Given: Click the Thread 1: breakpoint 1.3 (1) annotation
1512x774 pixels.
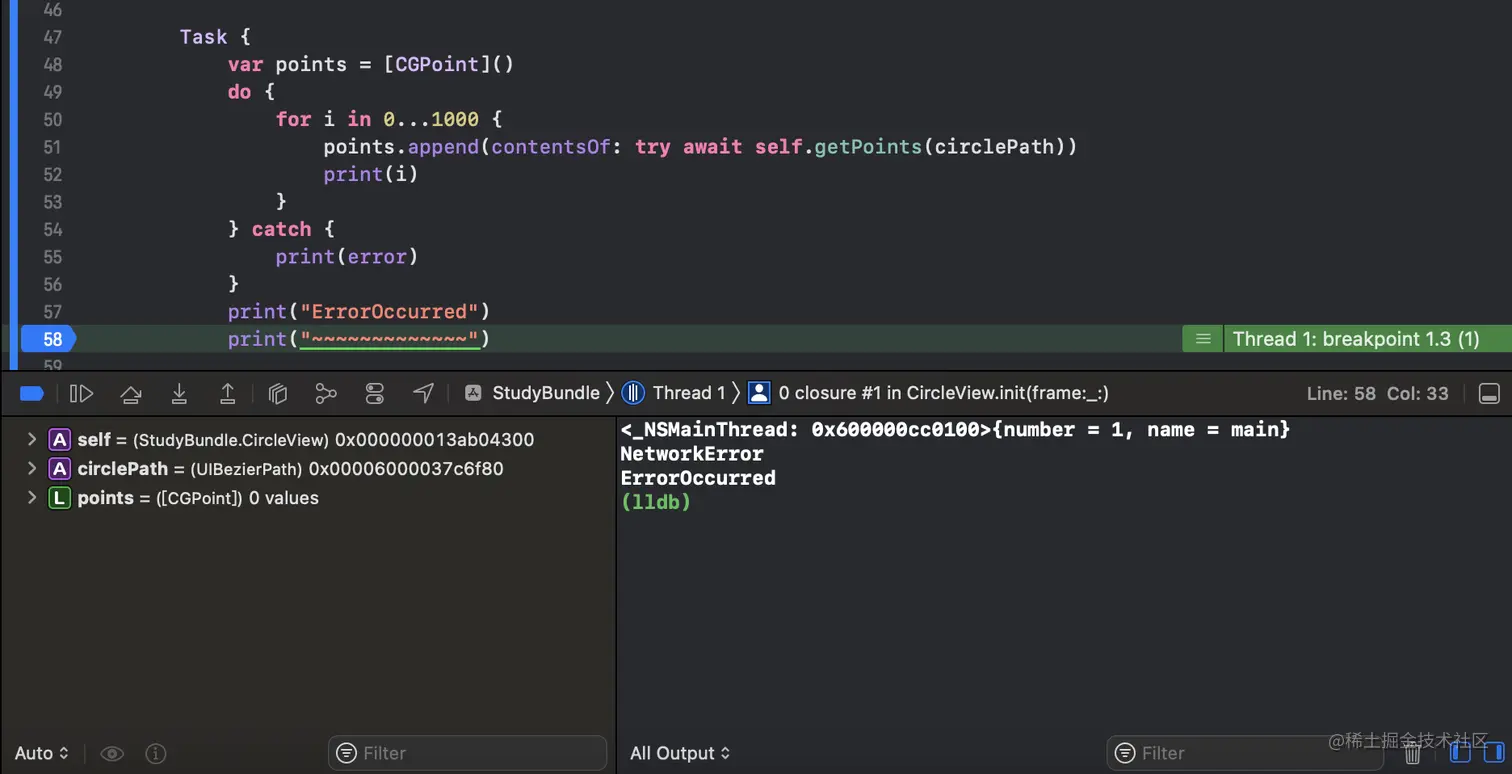Looking at the screenshot, I should click(1356, 339).
